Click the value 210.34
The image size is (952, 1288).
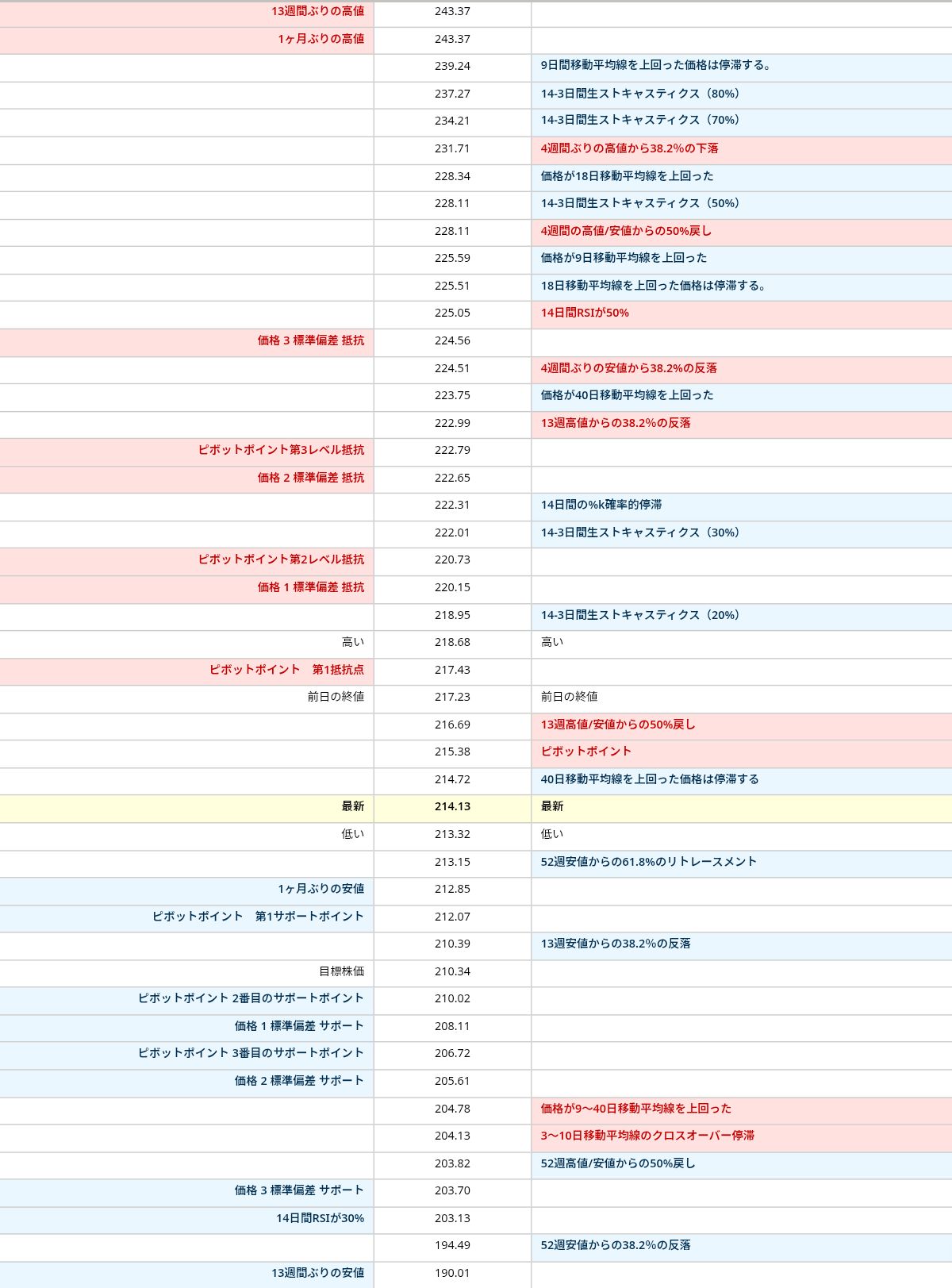[x=452, y=971]
